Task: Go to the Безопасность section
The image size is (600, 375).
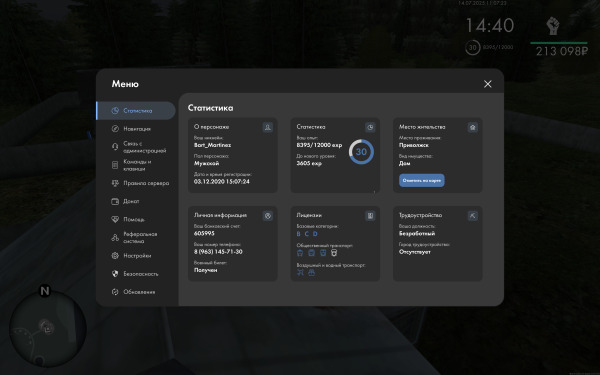Action: pos(135,274)
